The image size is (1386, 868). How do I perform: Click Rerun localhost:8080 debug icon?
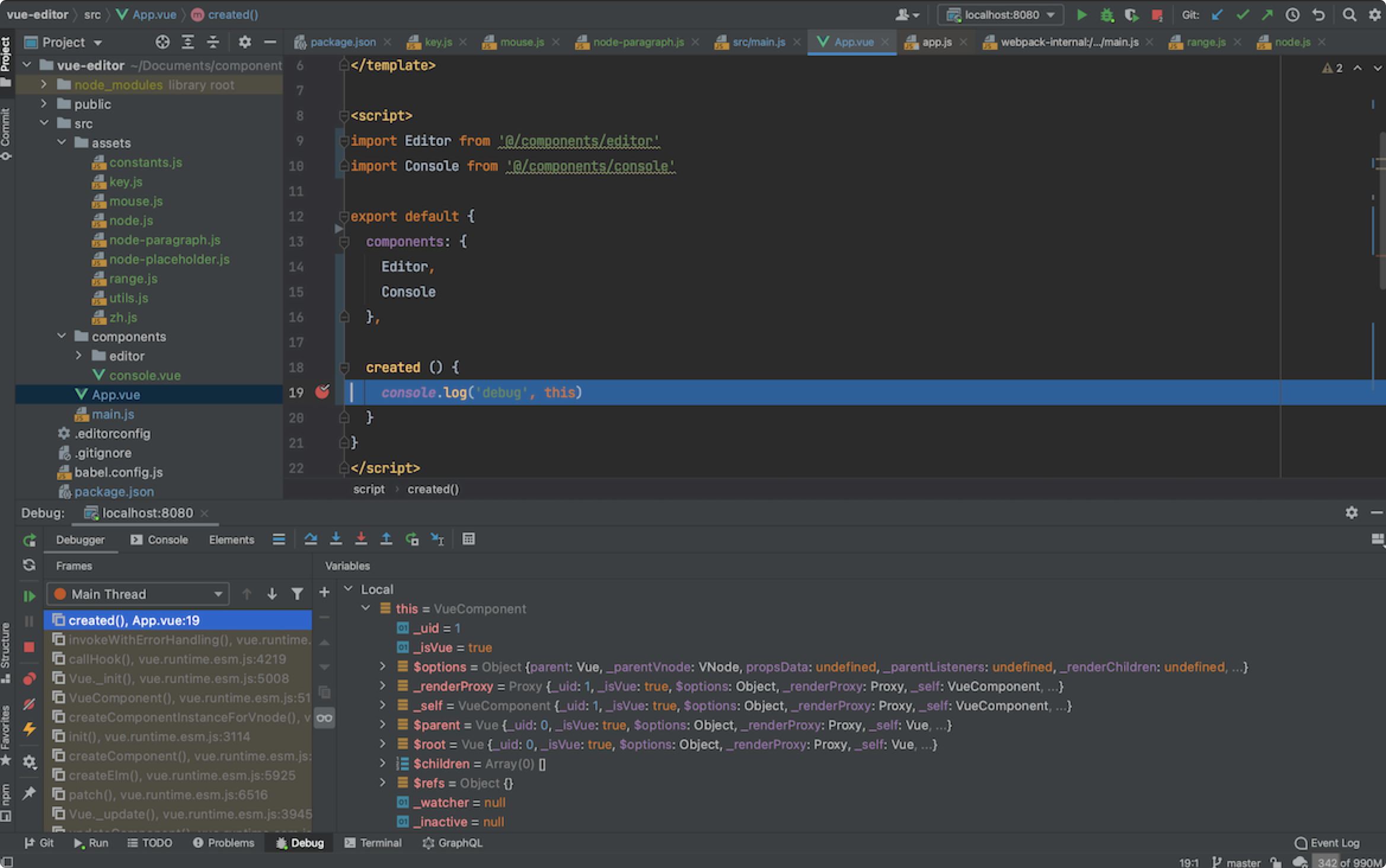click(x=29, y=540)
